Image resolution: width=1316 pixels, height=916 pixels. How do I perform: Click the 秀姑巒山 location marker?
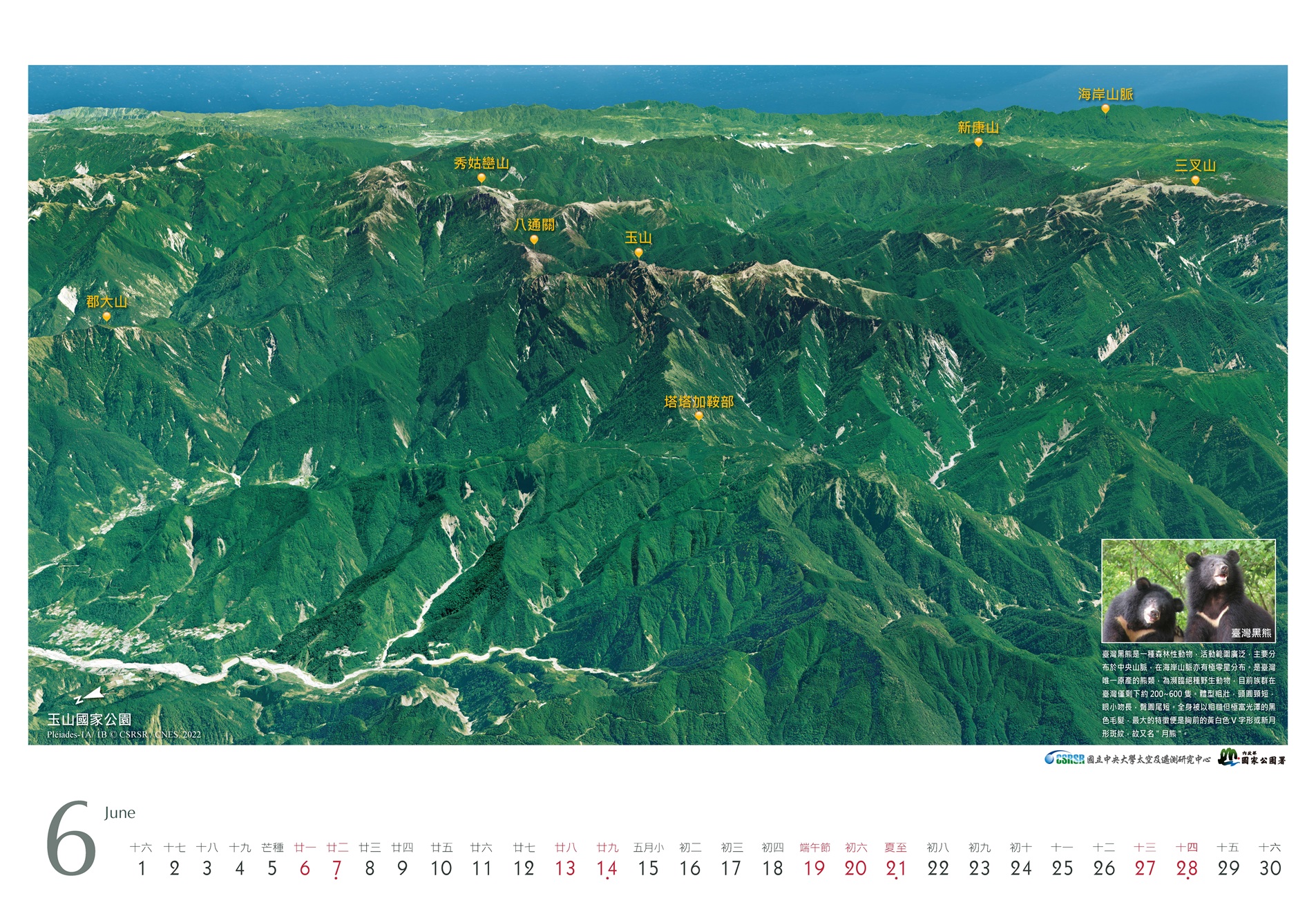[481, 178]
